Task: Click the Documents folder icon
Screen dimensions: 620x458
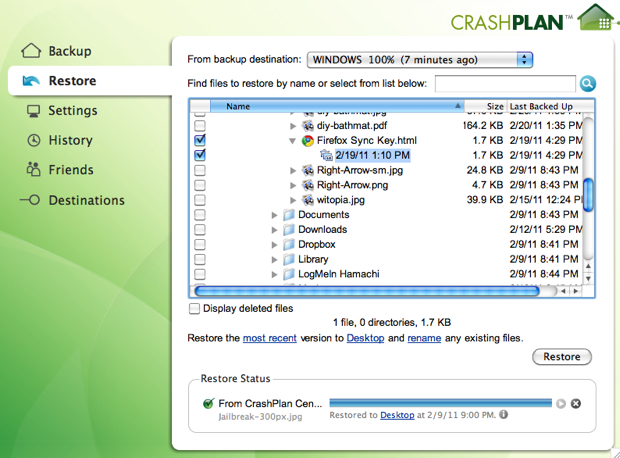Action: pyautogui.click(x=289, y=215)
